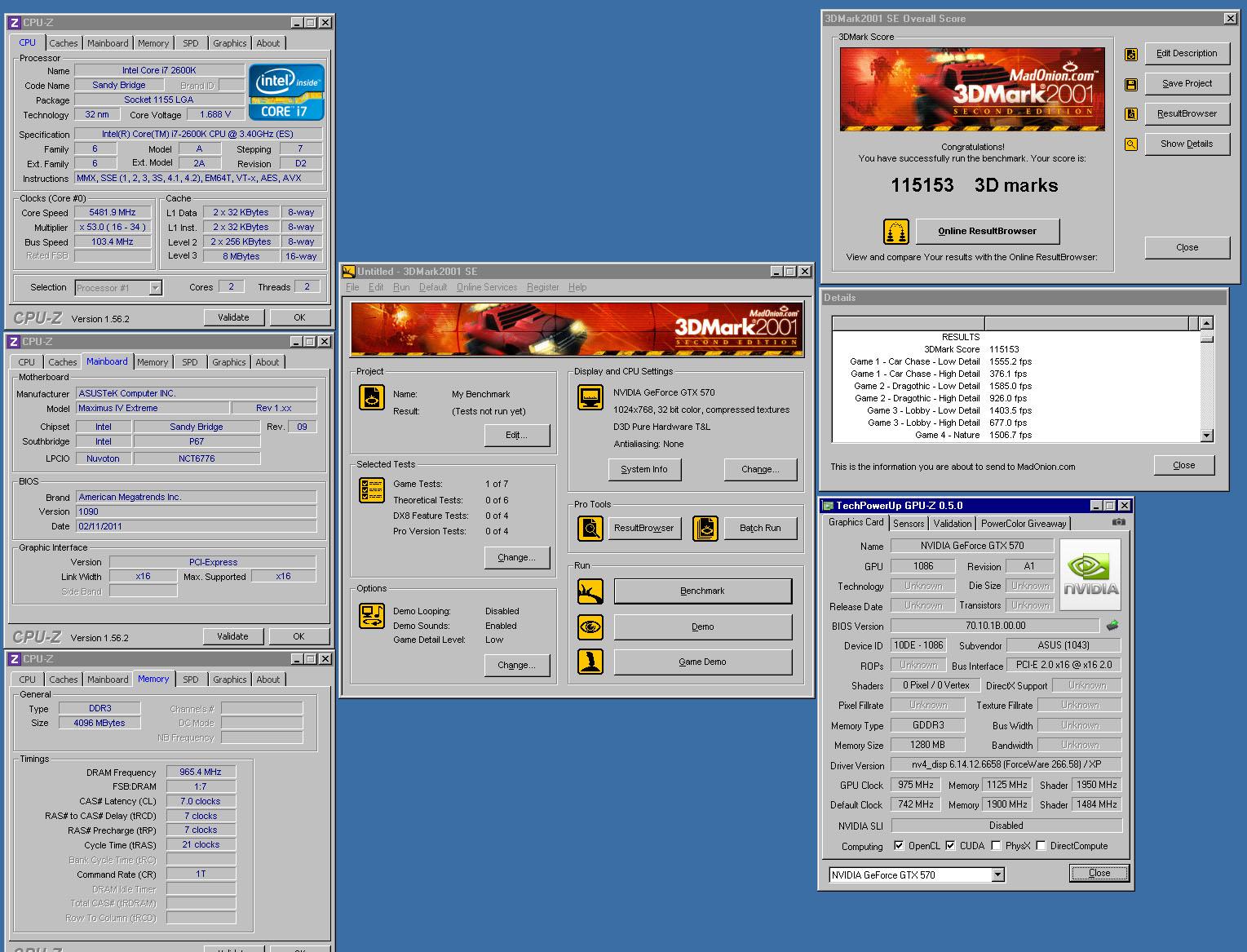Screen dimensions: 1247x952
Task: Click Change... in Display and CPU Settings
Action: tap(760, 470)
